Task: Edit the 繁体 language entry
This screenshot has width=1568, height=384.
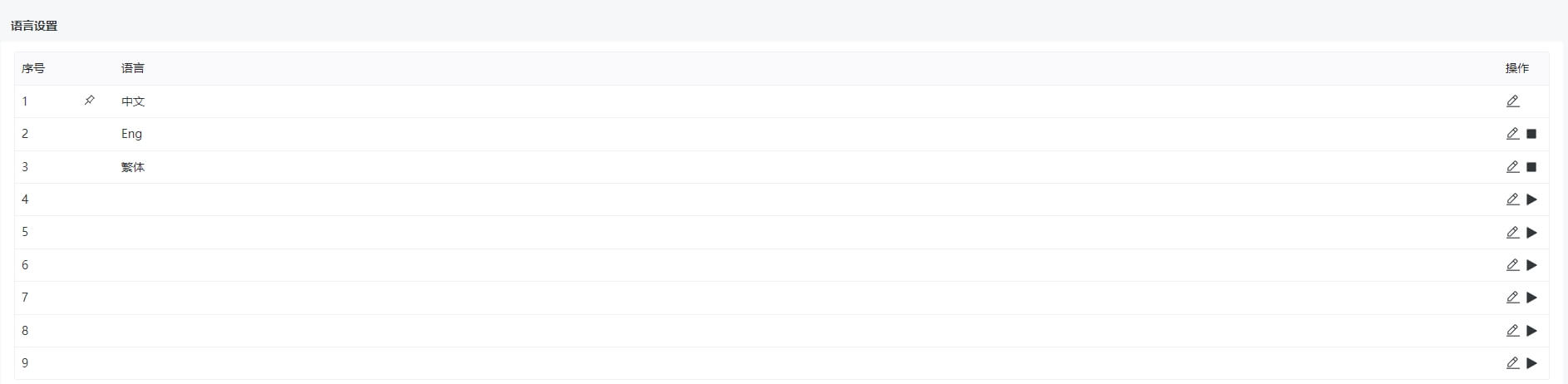Action: click(1512, 167)
